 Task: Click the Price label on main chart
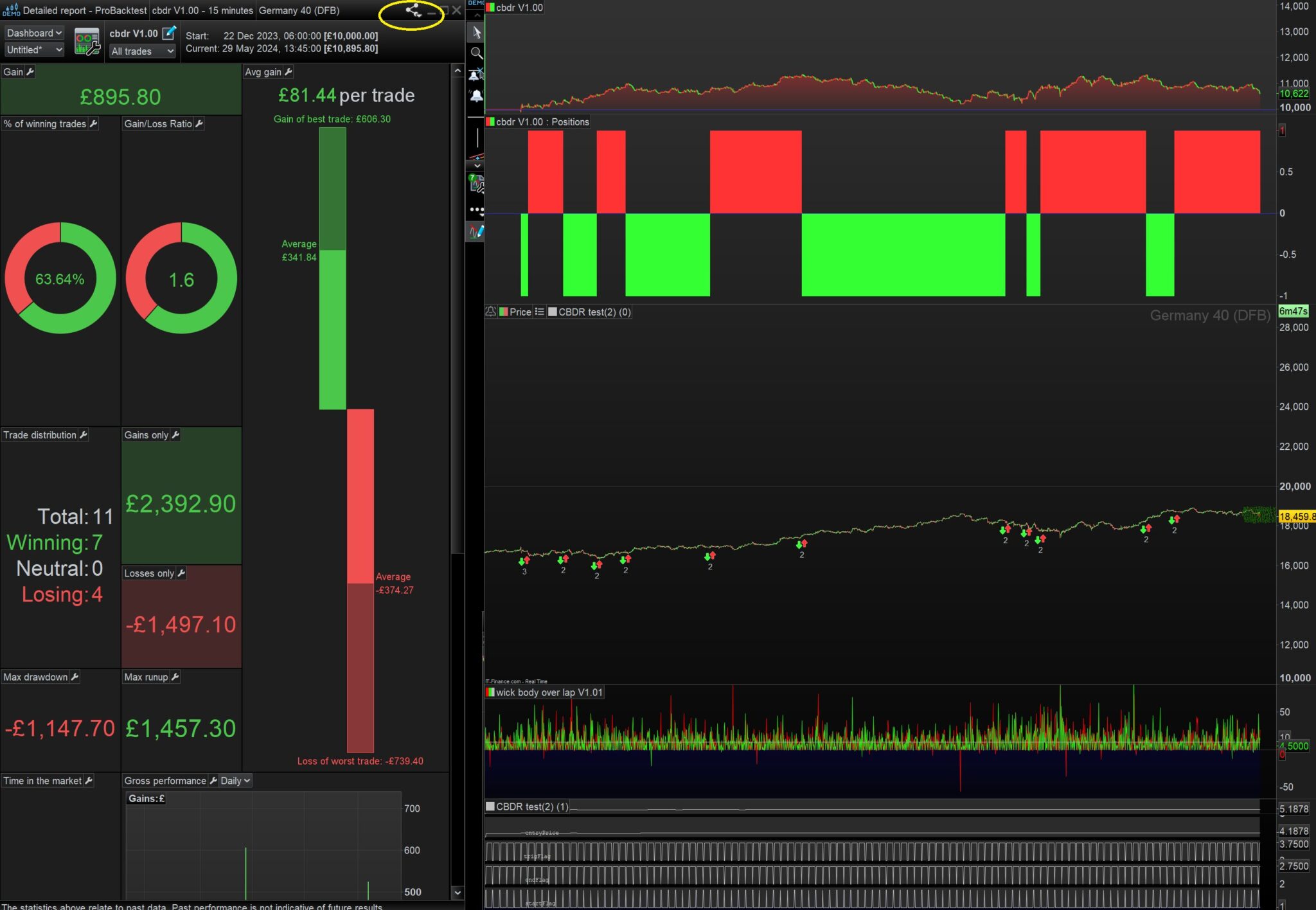point(520,312)
